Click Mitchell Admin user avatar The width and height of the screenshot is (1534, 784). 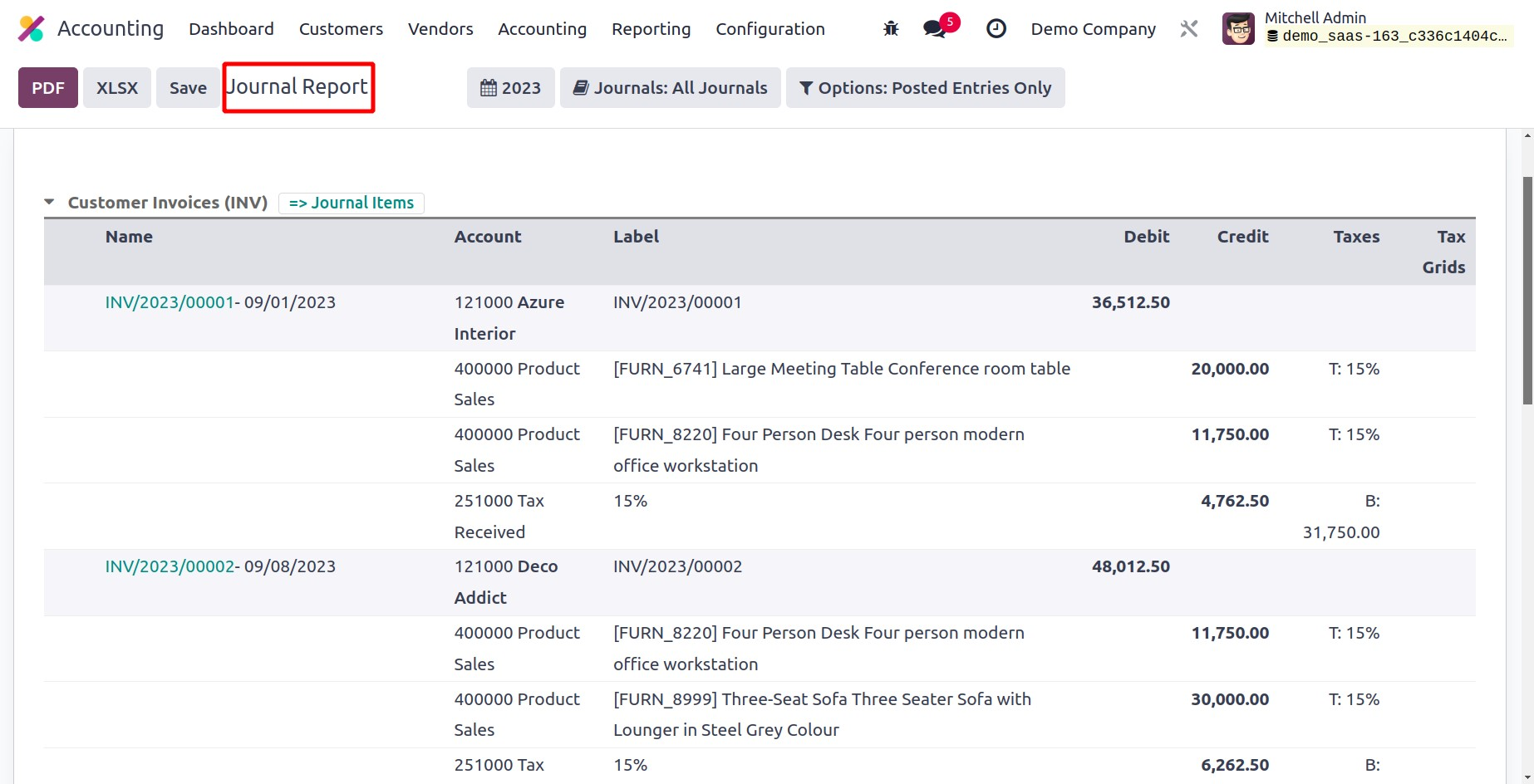coord(1238,29)
